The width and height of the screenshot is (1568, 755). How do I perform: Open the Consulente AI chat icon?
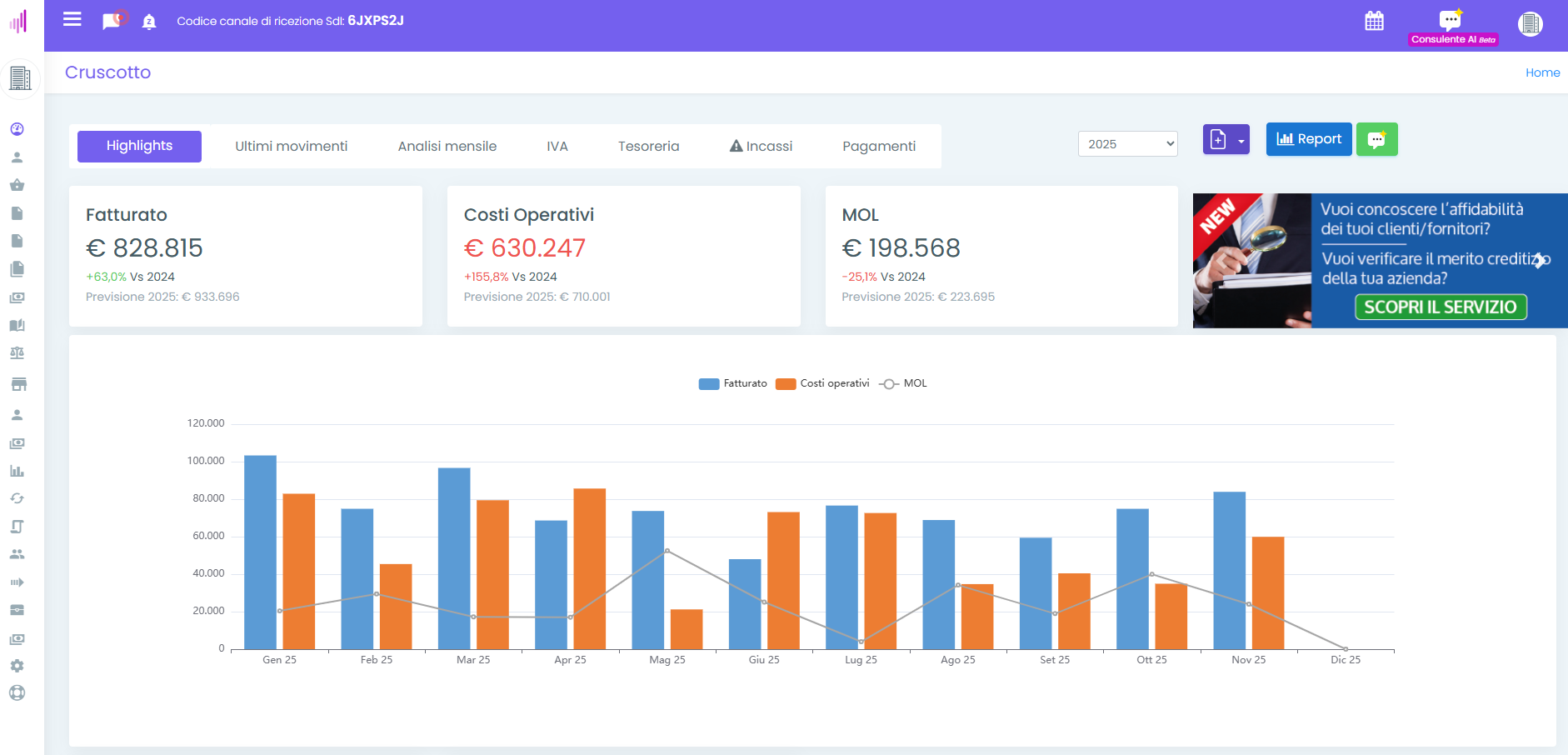coord(1451,18)
